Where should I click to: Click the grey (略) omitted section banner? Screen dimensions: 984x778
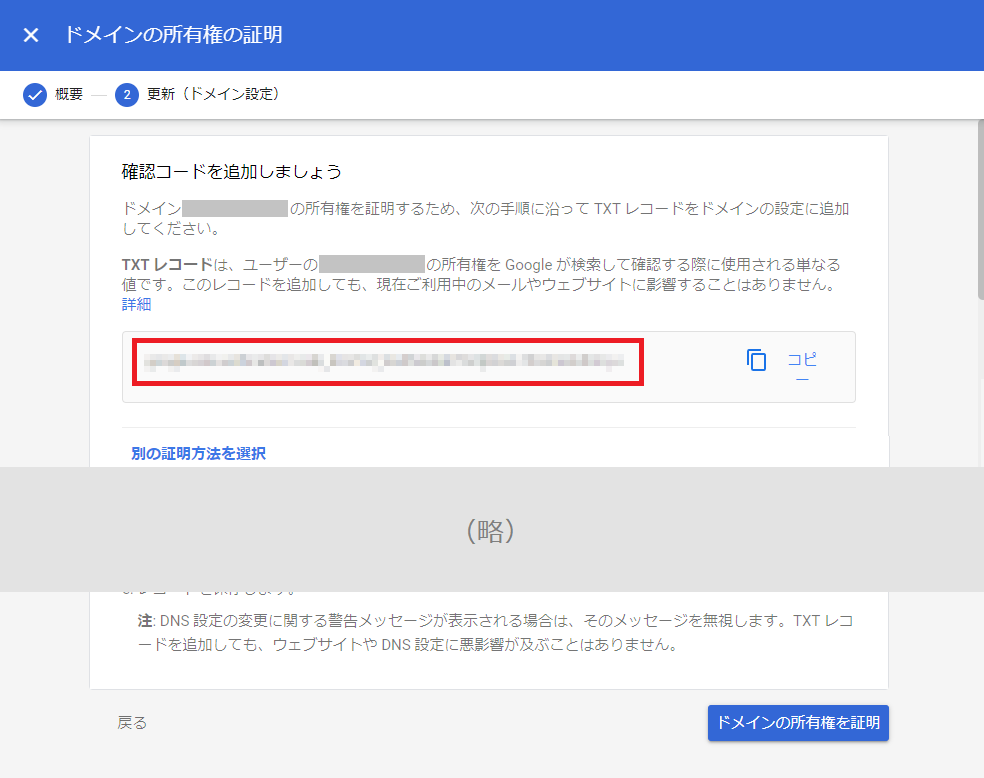click(491, 530)
